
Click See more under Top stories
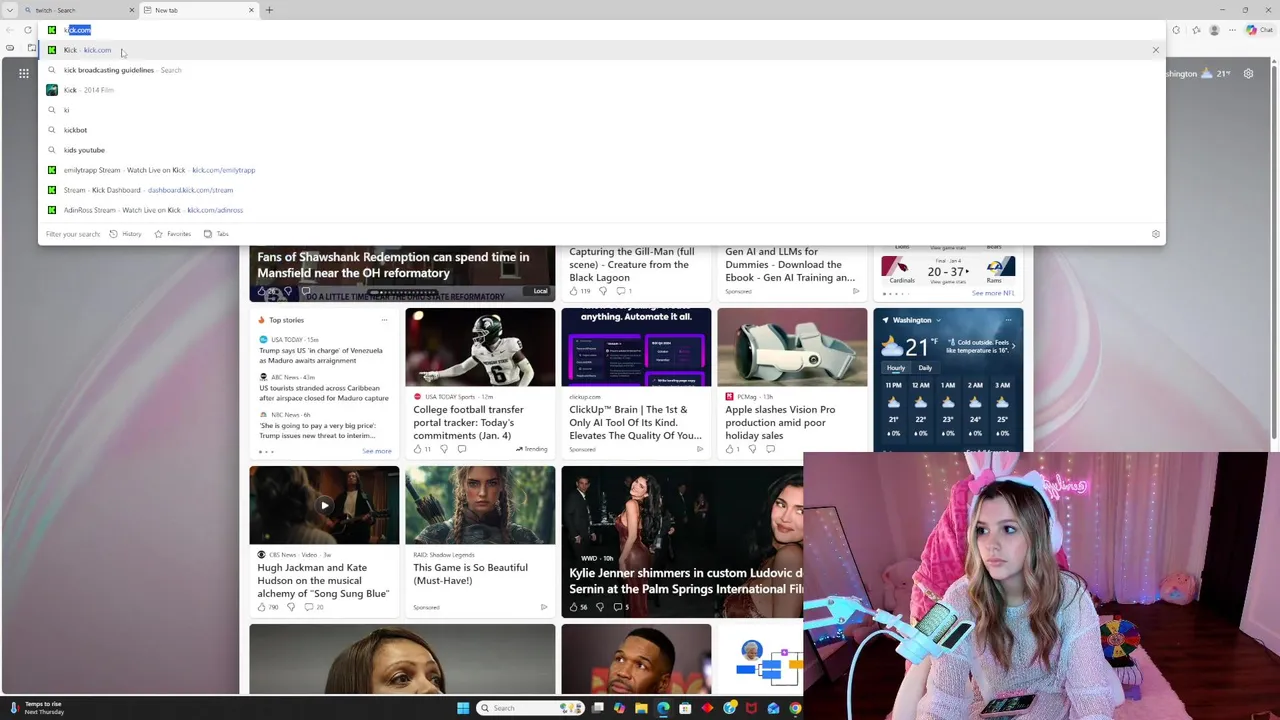pos(376,451)
